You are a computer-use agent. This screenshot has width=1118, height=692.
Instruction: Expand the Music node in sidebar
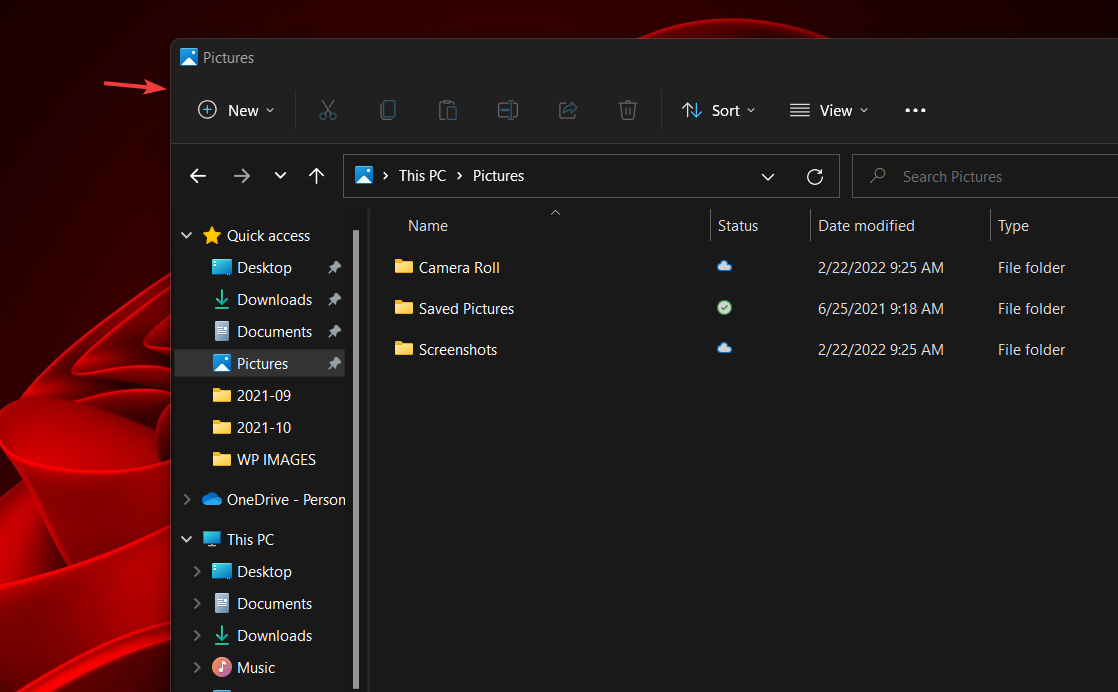(x=196, y=667)
